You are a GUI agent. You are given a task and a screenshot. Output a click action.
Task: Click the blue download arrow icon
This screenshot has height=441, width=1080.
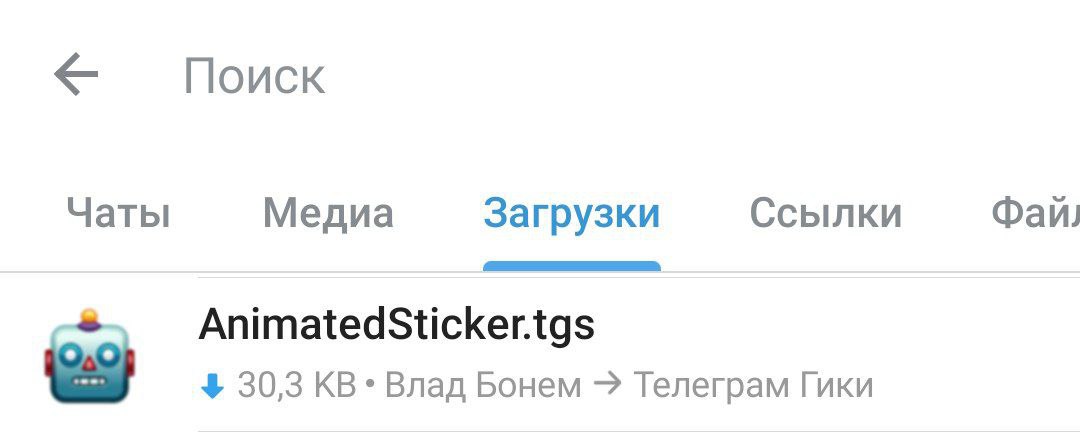[212, 387]
